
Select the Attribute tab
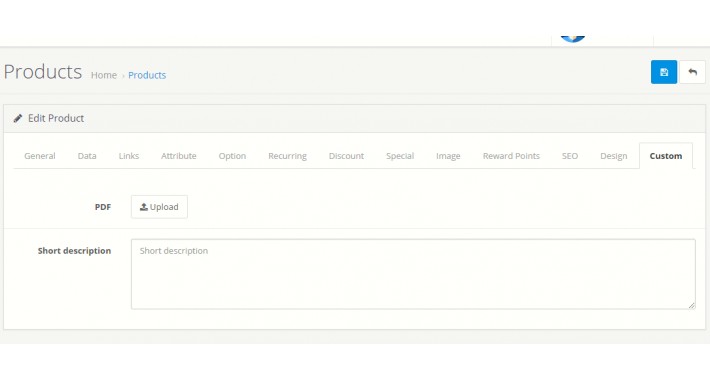(x=178, y=156)
